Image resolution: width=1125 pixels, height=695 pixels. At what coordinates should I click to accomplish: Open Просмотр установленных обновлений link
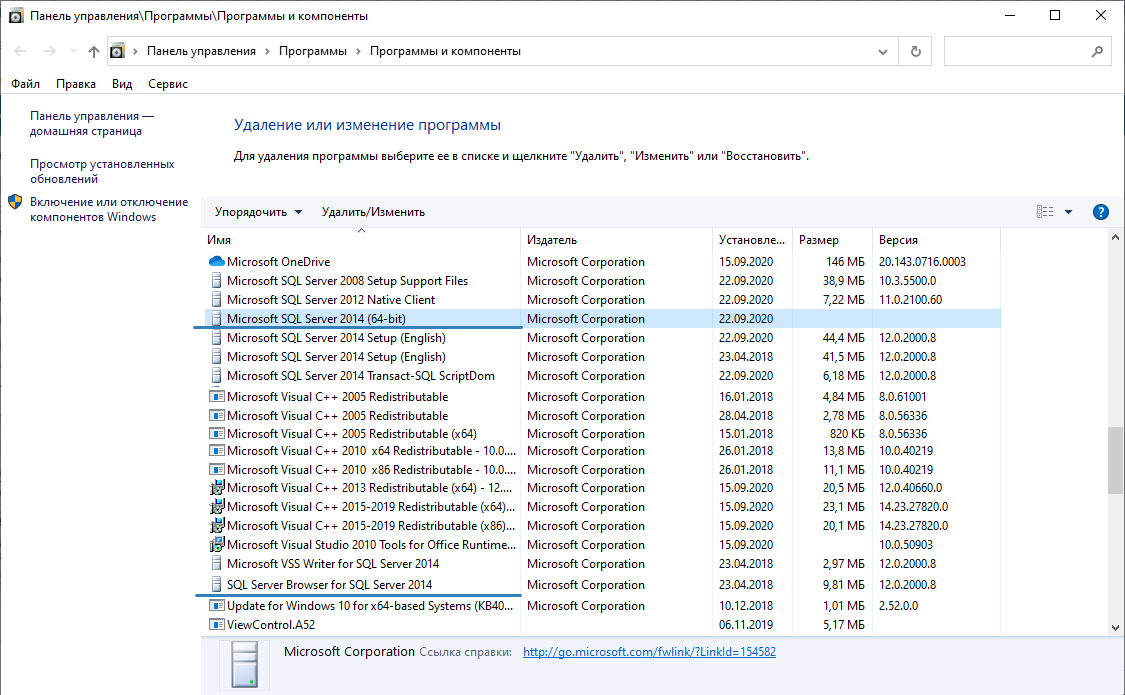click(102, 171)
